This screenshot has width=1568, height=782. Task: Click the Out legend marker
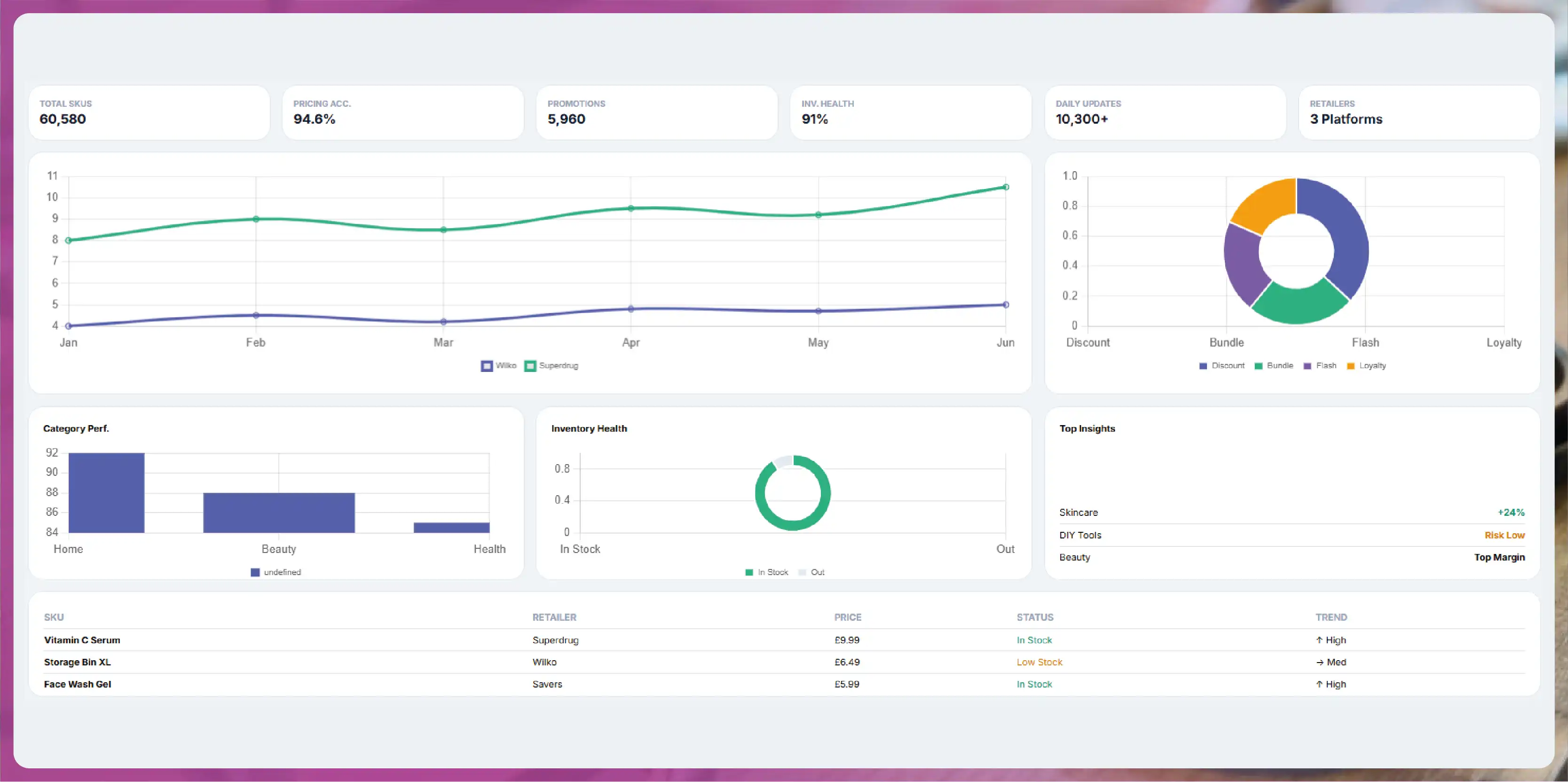click(x=802, y=572)
